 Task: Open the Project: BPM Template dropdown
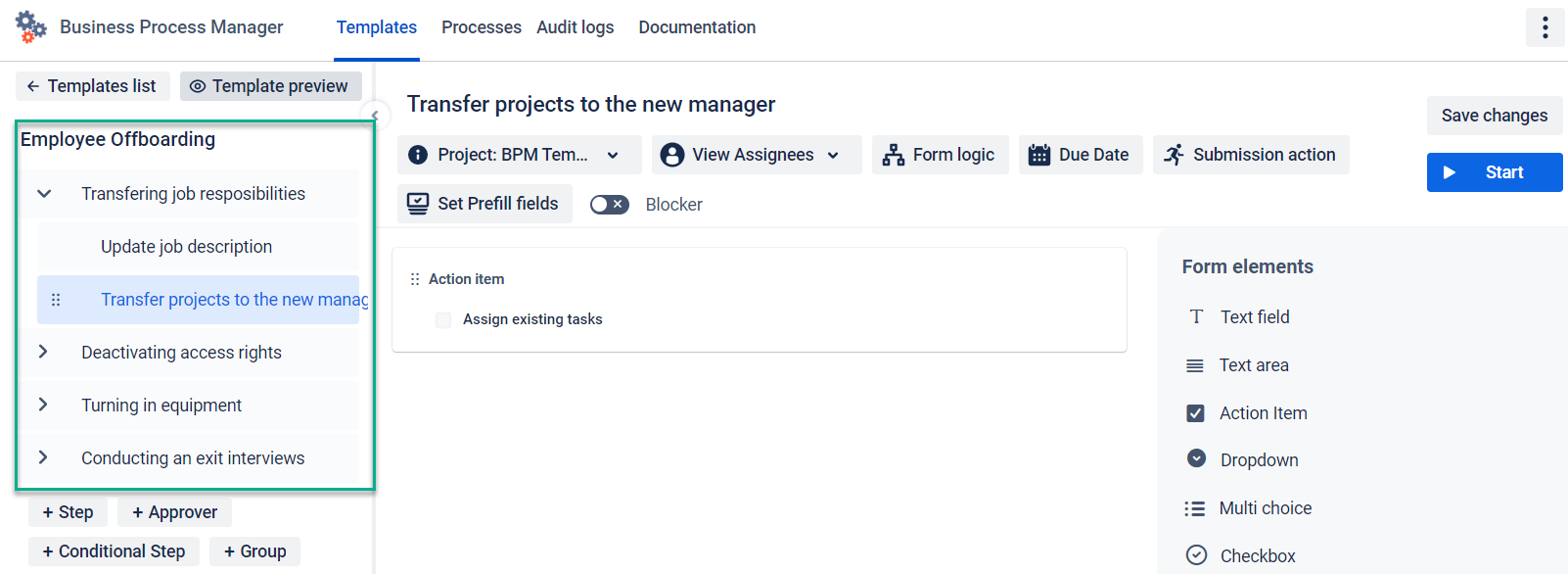[518, 154]
